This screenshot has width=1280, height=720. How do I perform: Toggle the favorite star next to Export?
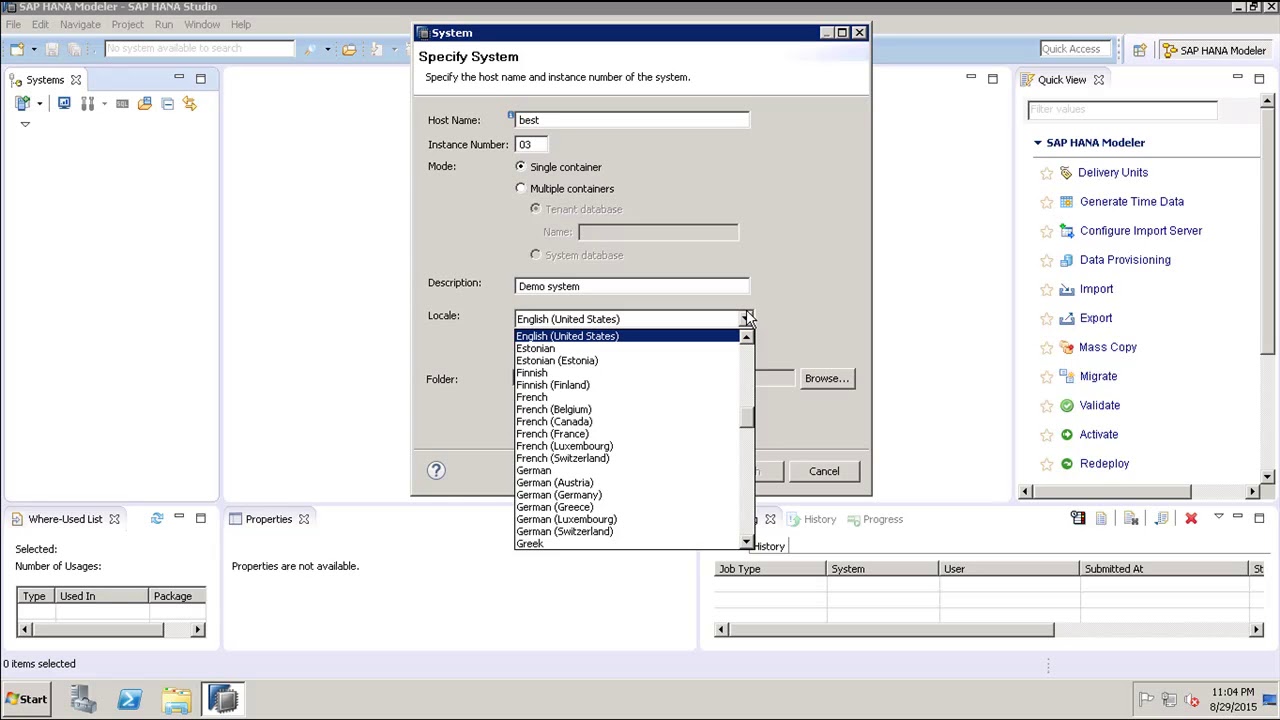click(1046, 318)
